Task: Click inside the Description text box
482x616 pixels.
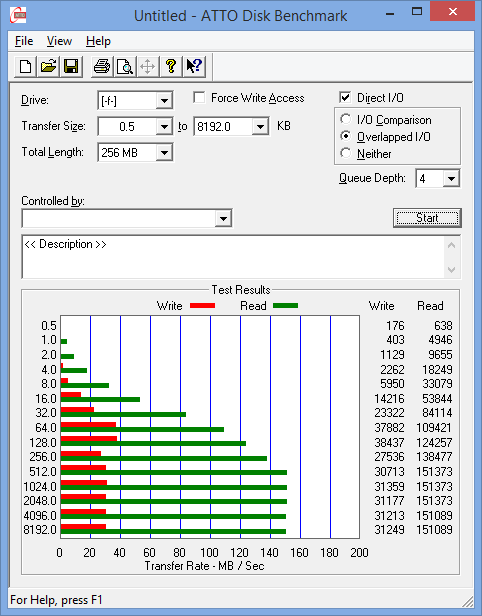Action: coord(234,257)
